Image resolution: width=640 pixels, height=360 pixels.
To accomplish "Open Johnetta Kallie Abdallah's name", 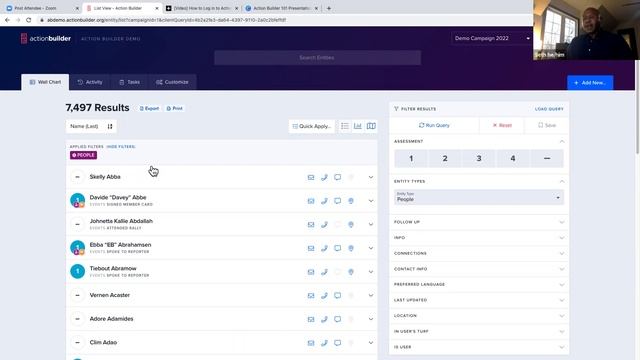I will [121, 221].
